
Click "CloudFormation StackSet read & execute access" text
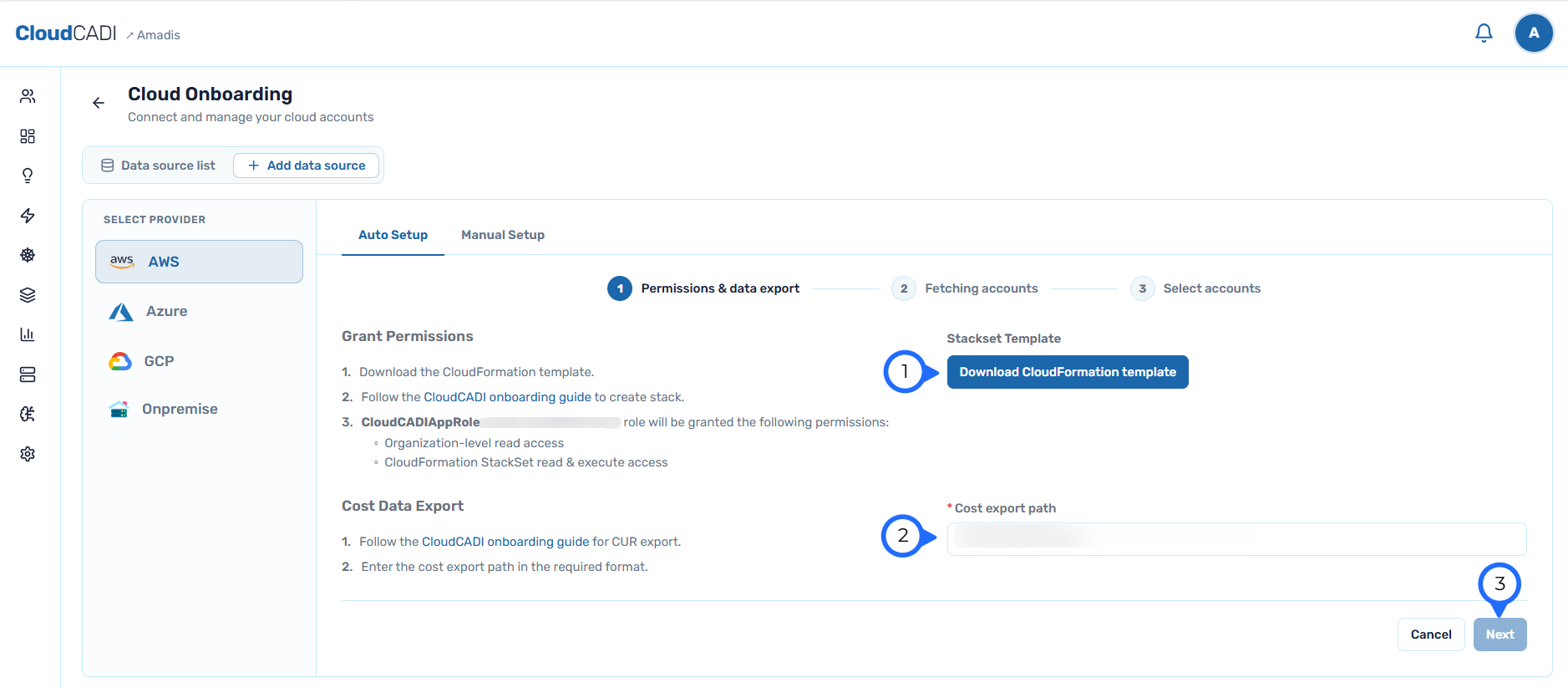point(526,462)
